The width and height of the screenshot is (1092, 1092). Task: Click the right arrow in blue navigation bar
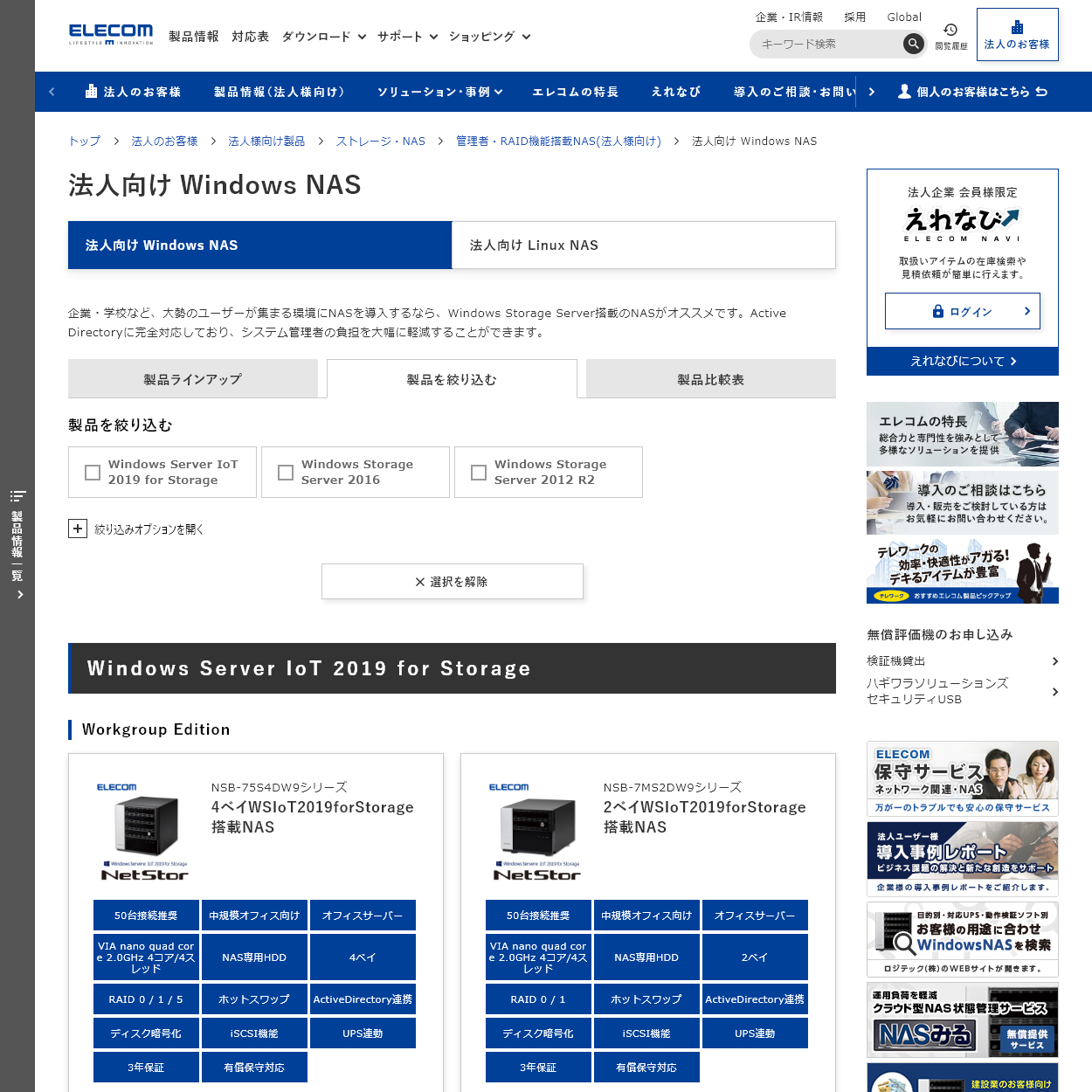tap(872, 92)
